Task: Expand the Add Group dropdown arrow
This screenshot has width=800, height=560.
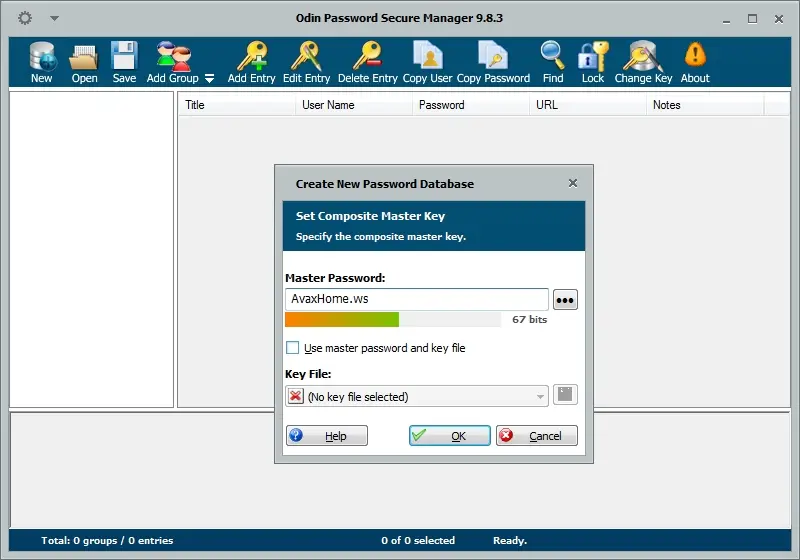Action: pos(209,79)
